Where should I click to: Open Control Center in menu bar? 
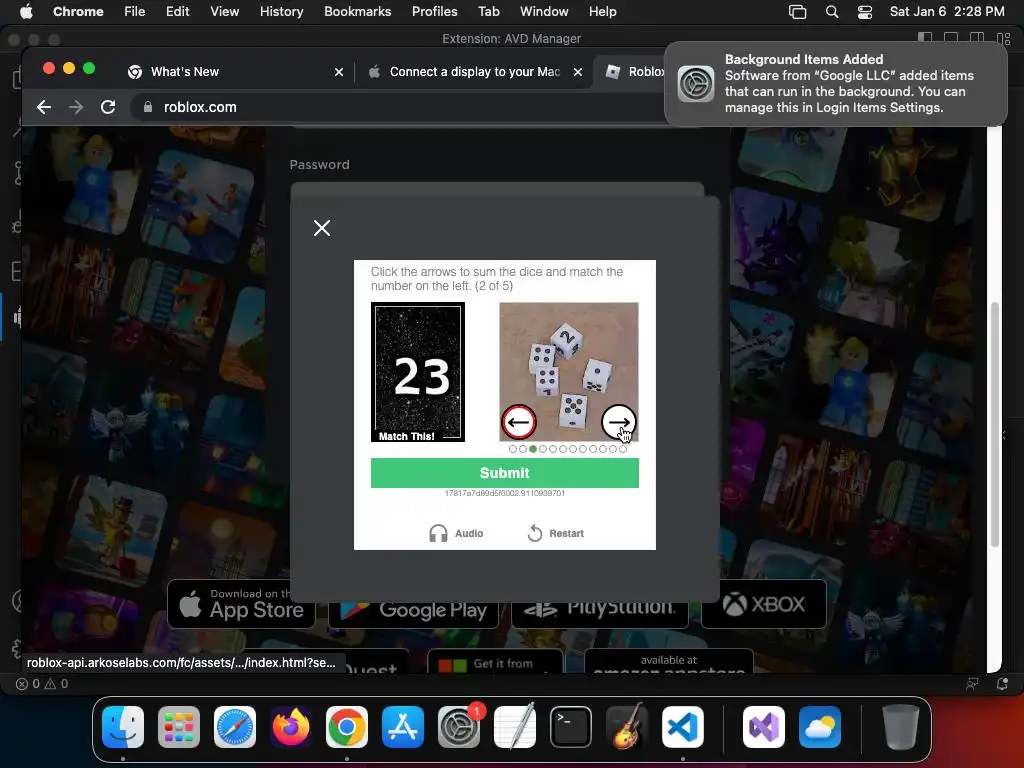point(865,11)
